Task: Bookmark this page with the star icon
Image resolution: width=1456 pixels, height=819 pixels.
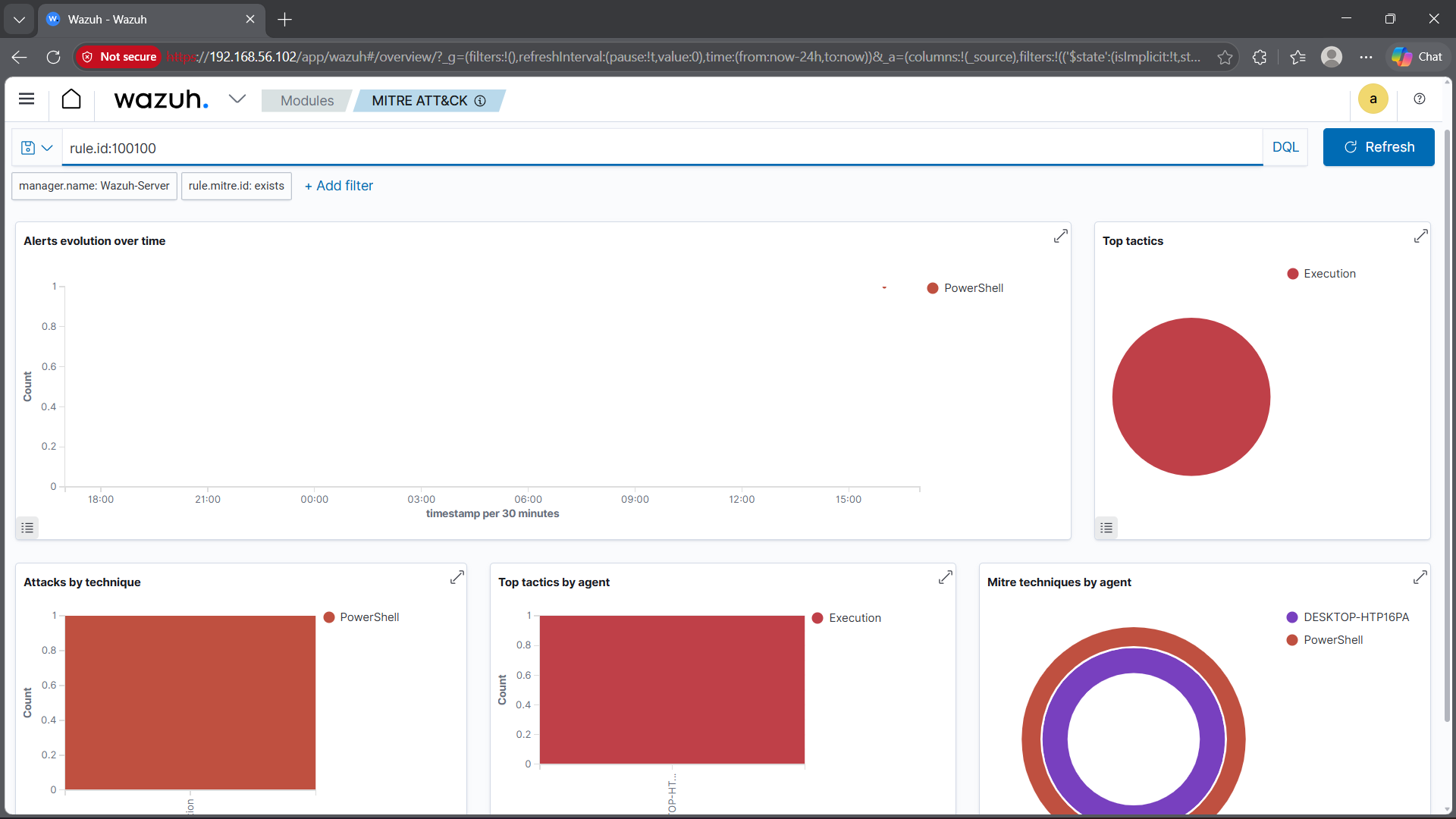Action: 1225,57
